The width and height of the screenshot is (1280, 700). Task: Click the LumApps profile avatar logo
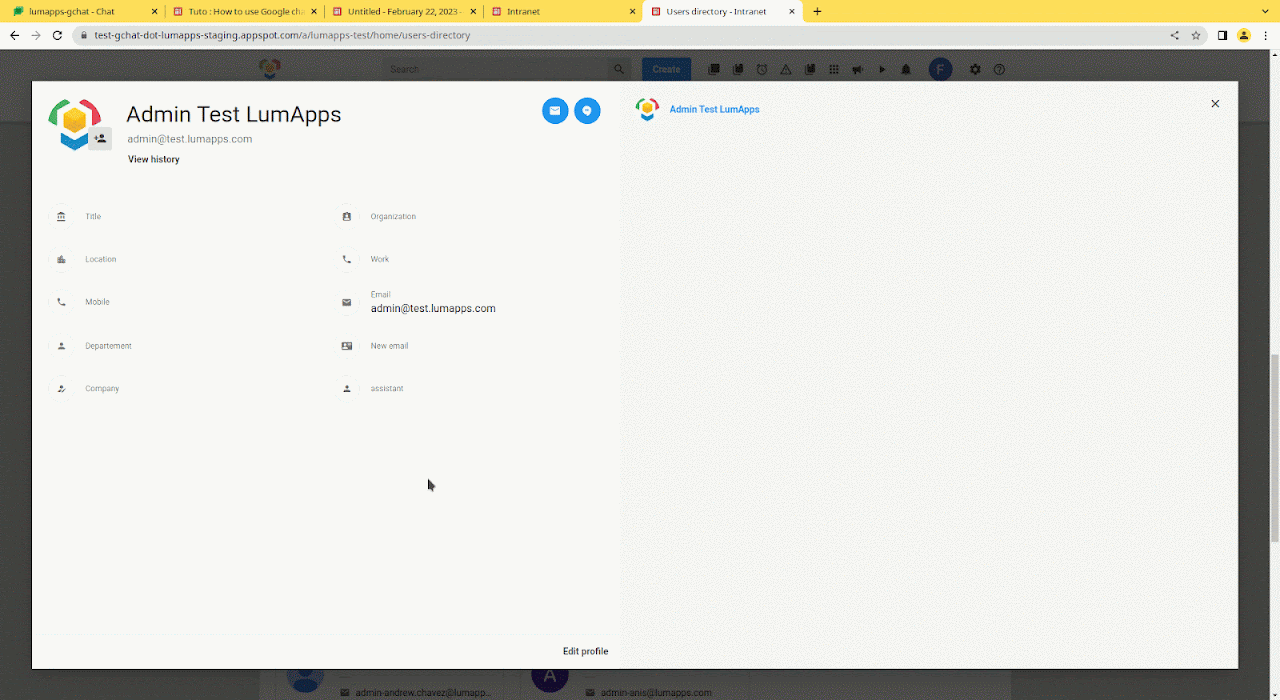click(x=75, y=123)
